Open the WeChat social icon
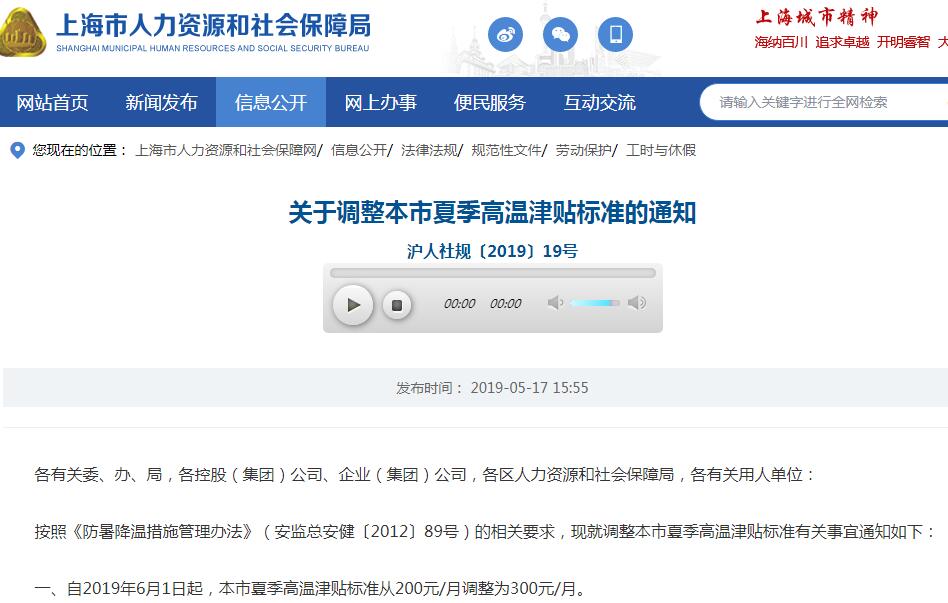 [560, 34]
